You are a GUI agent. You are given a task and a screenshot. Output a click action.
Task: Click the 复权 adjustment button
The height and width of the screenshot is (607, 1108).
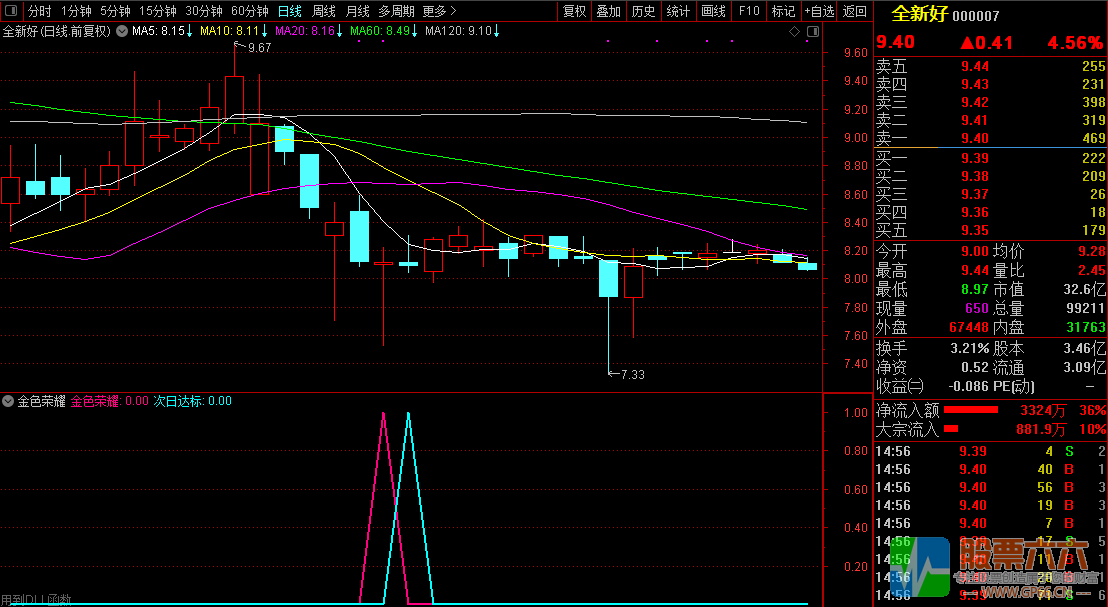[x=574, y=12]
